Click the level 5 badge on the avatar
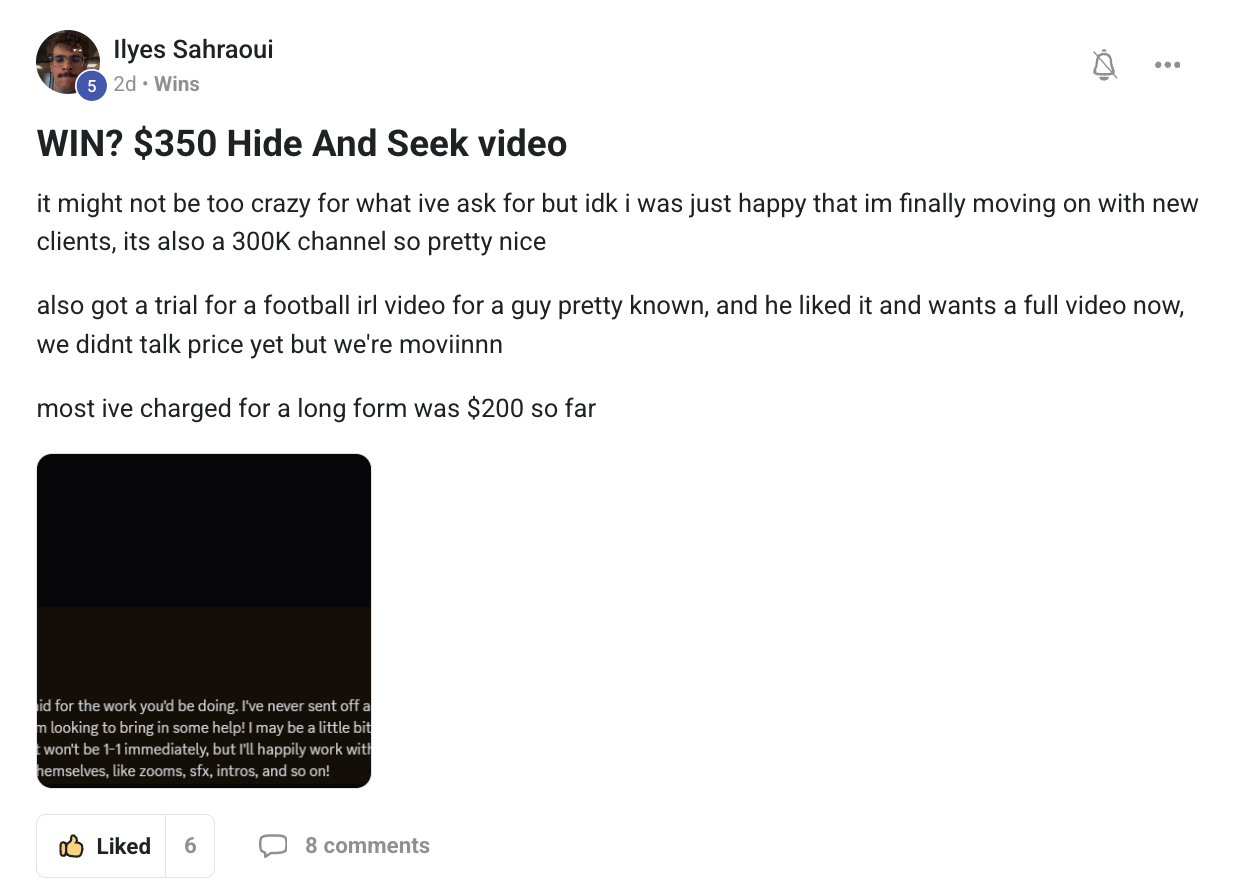The width and height of the screenshot is (1238, 896). pyautogui.click(x=91, y=87)
